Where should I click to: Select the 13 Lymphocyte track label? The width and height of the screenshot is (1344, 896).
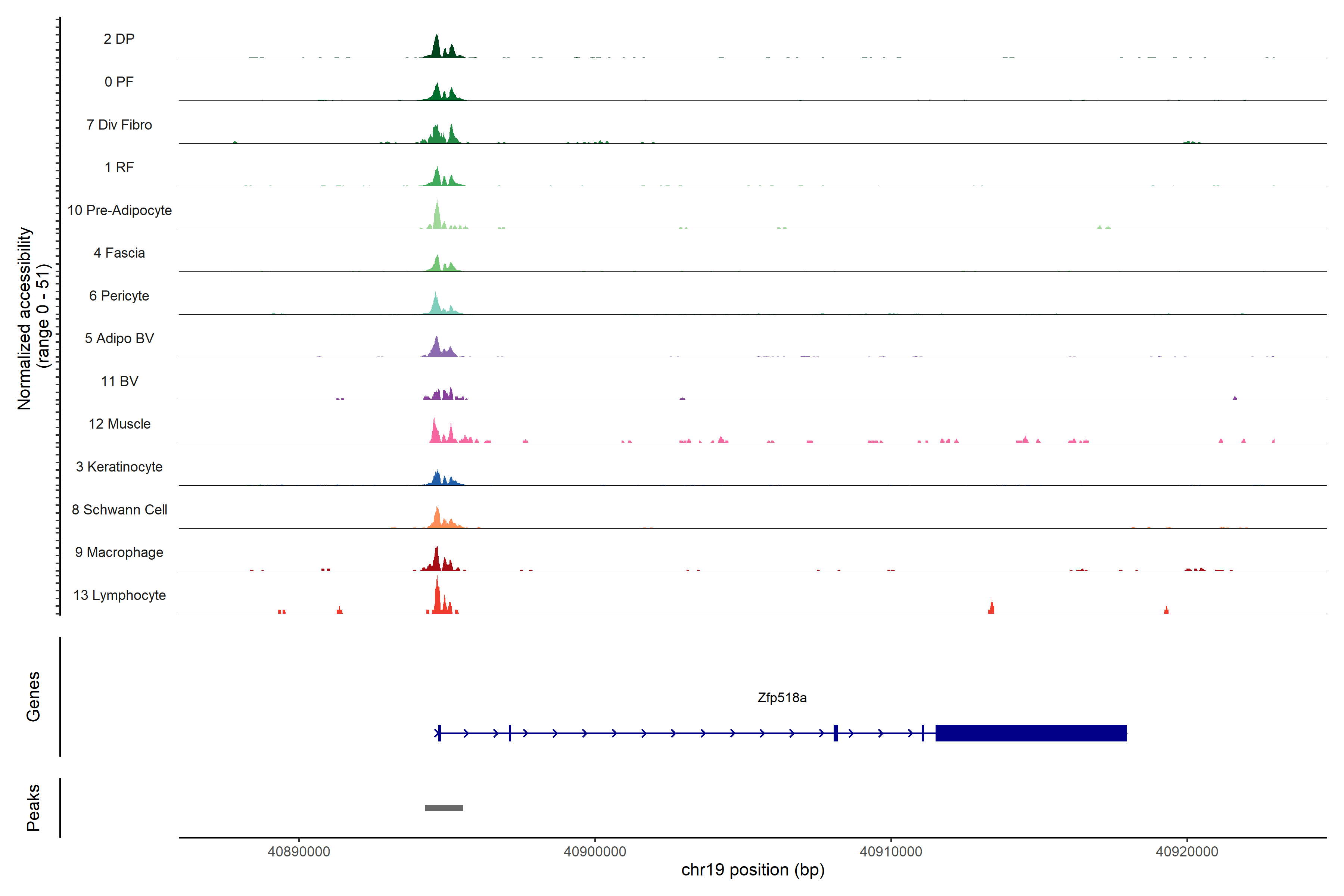pos(119,595)
